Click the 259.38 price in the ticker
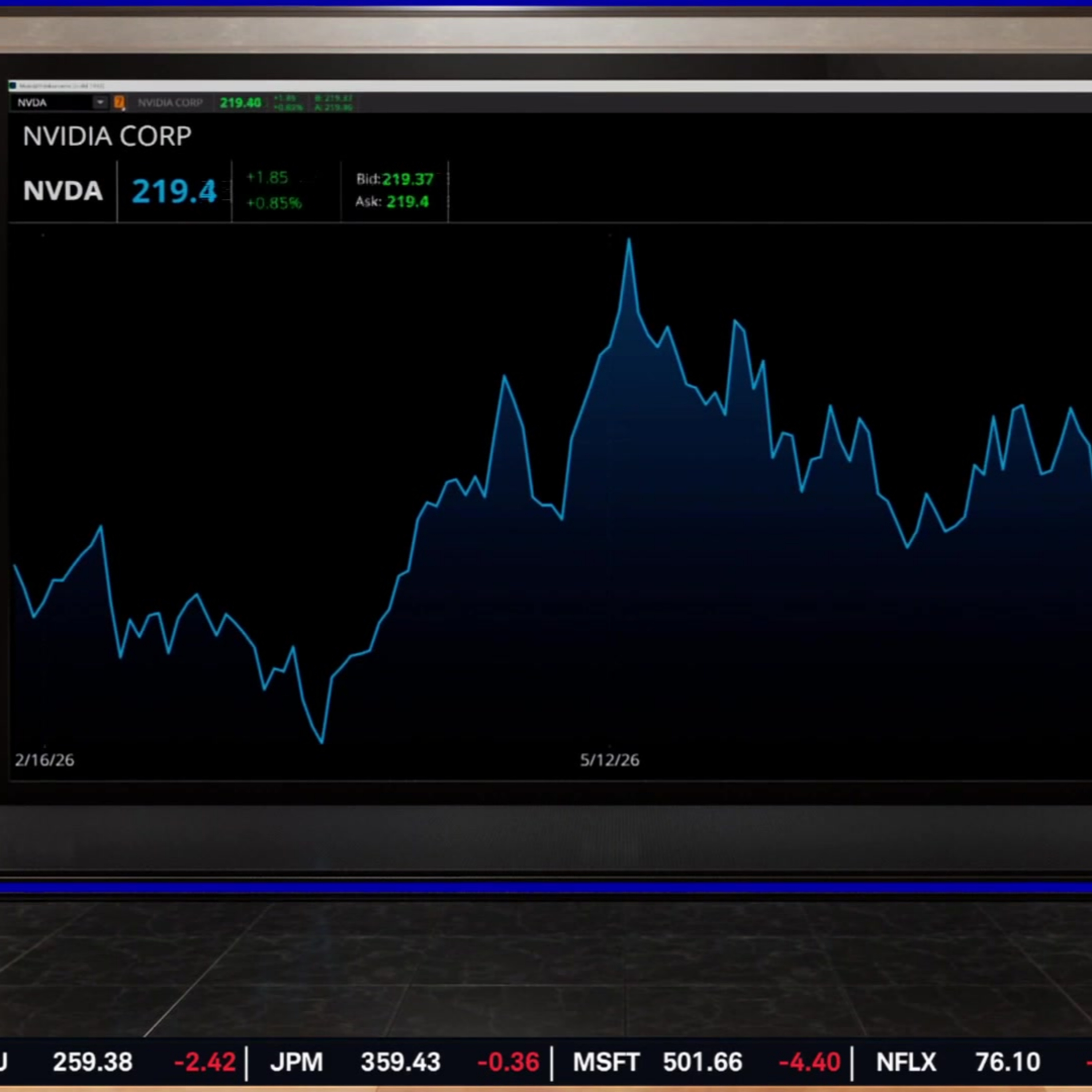The image size is (1092, 1092). point(93,1062)
